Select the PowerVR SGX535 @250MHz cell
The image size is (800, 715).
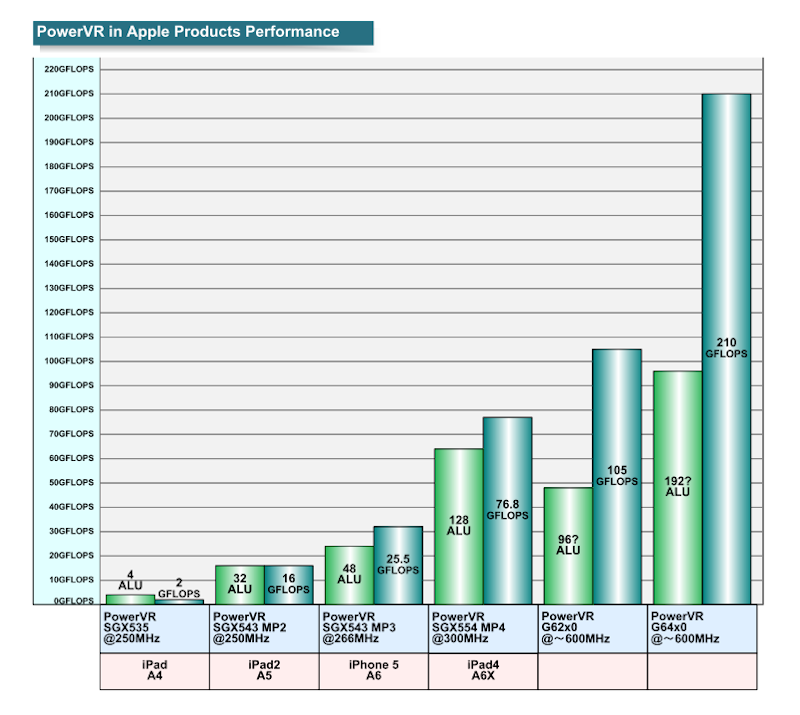155,629
